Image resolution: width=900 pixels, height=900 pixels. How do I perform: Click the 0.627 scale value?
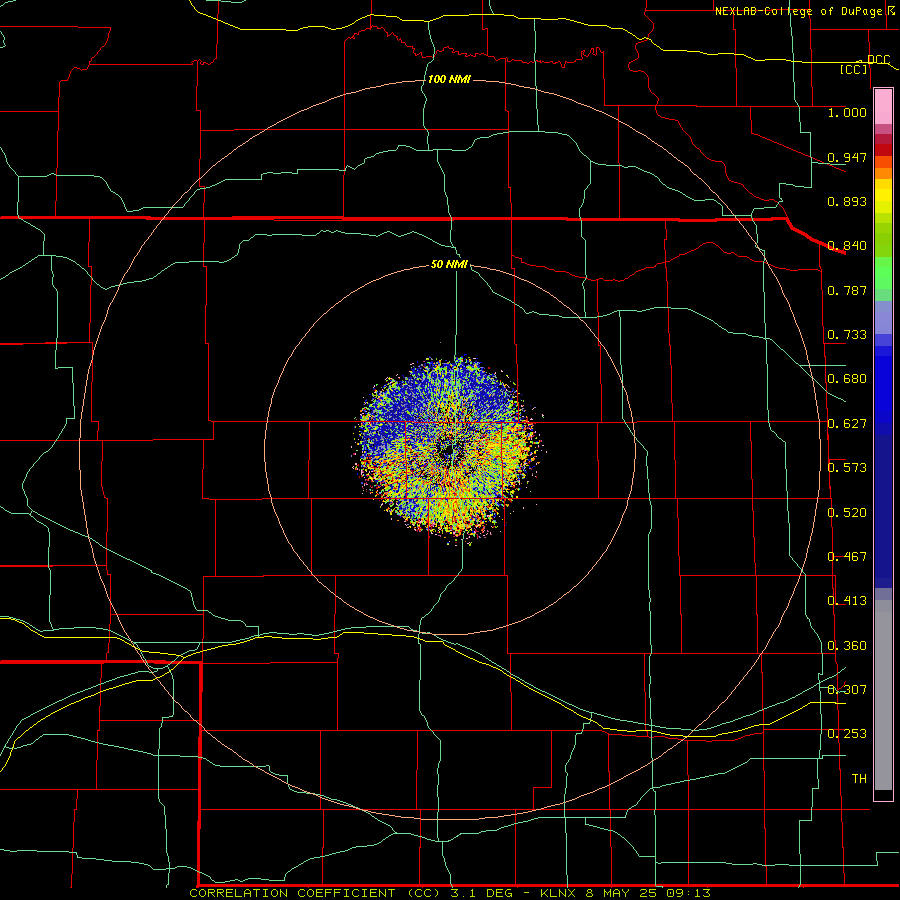[x=847, y=424]
